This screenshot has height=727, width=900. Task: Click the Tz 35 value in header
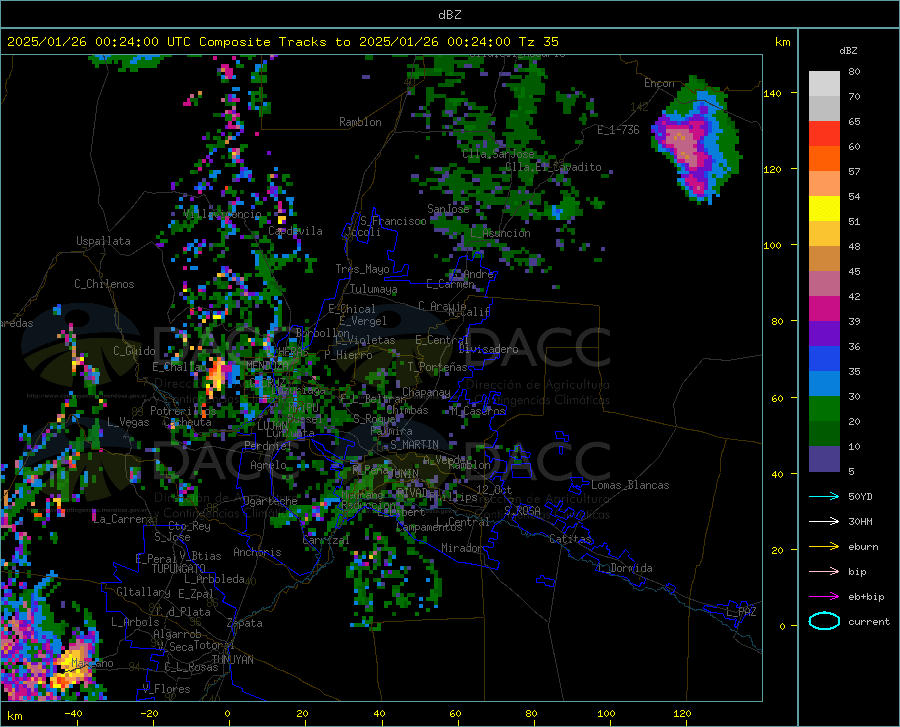pos(539,42)
